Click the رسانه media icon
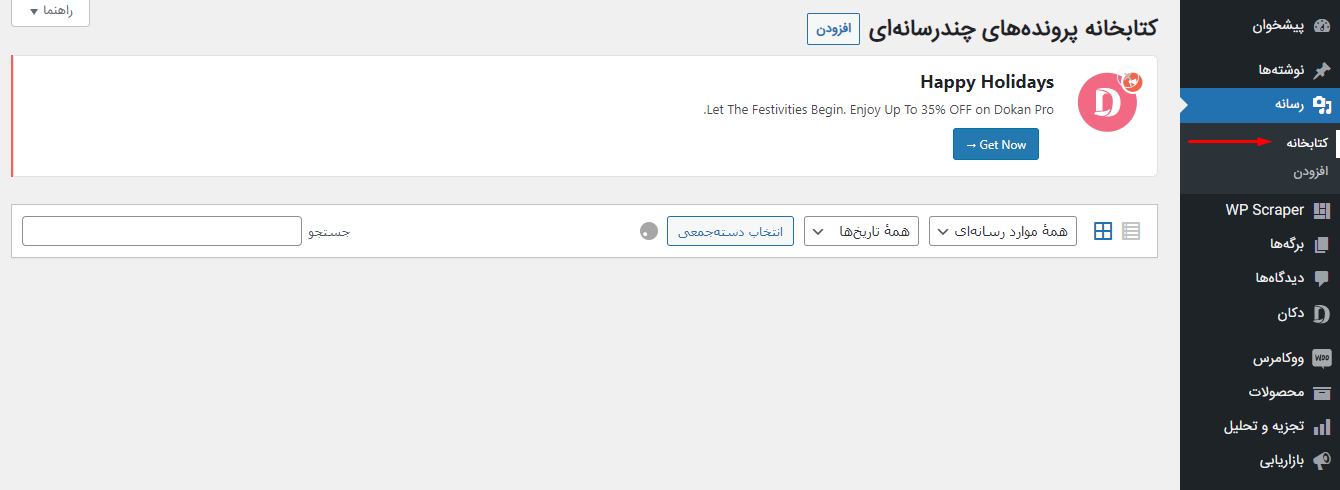Image resolution: width=1340 pixels, height=490 pixels. (1321, 104)
